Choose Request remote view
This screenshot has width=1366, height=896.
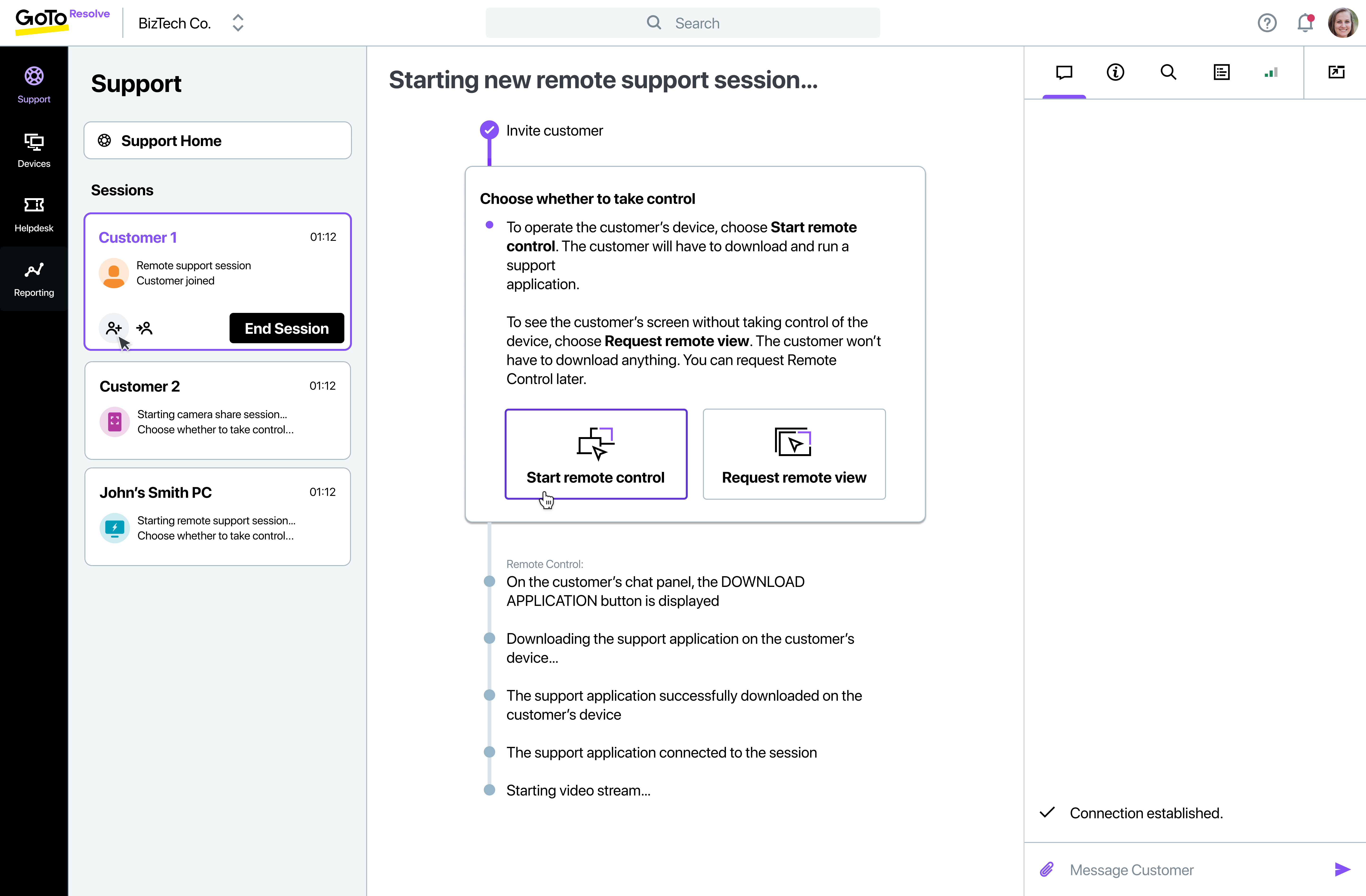pos(794,454)
